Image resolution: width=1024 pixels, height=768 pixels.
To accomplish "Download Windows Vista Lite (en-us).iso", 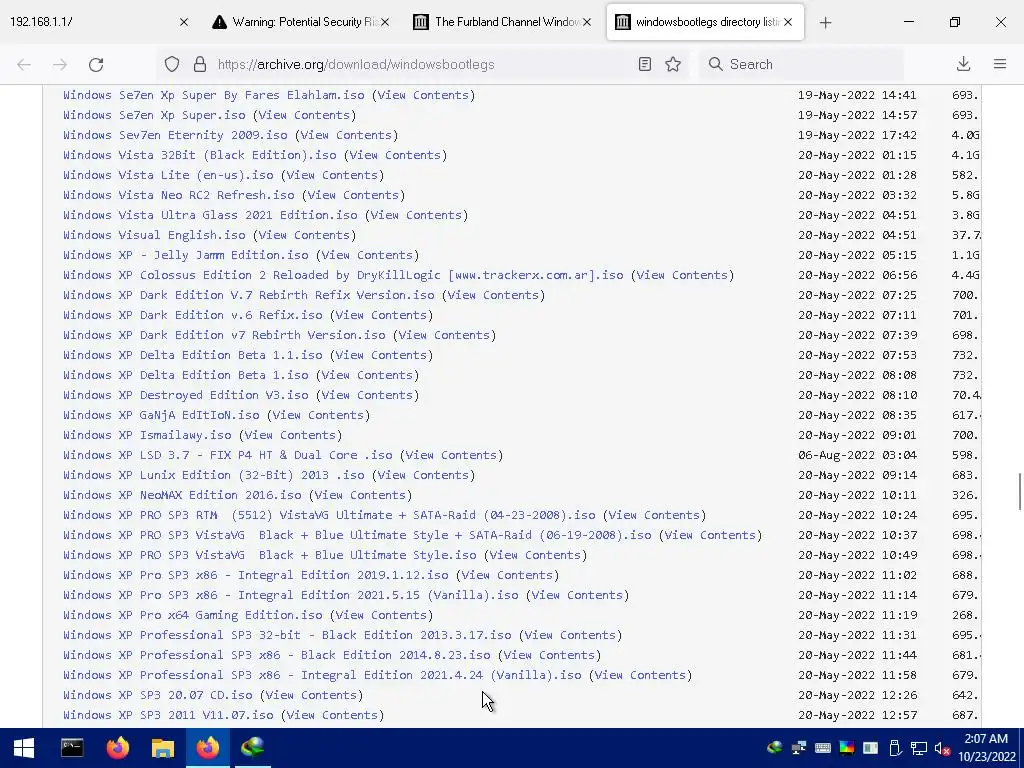I will 168,175.
